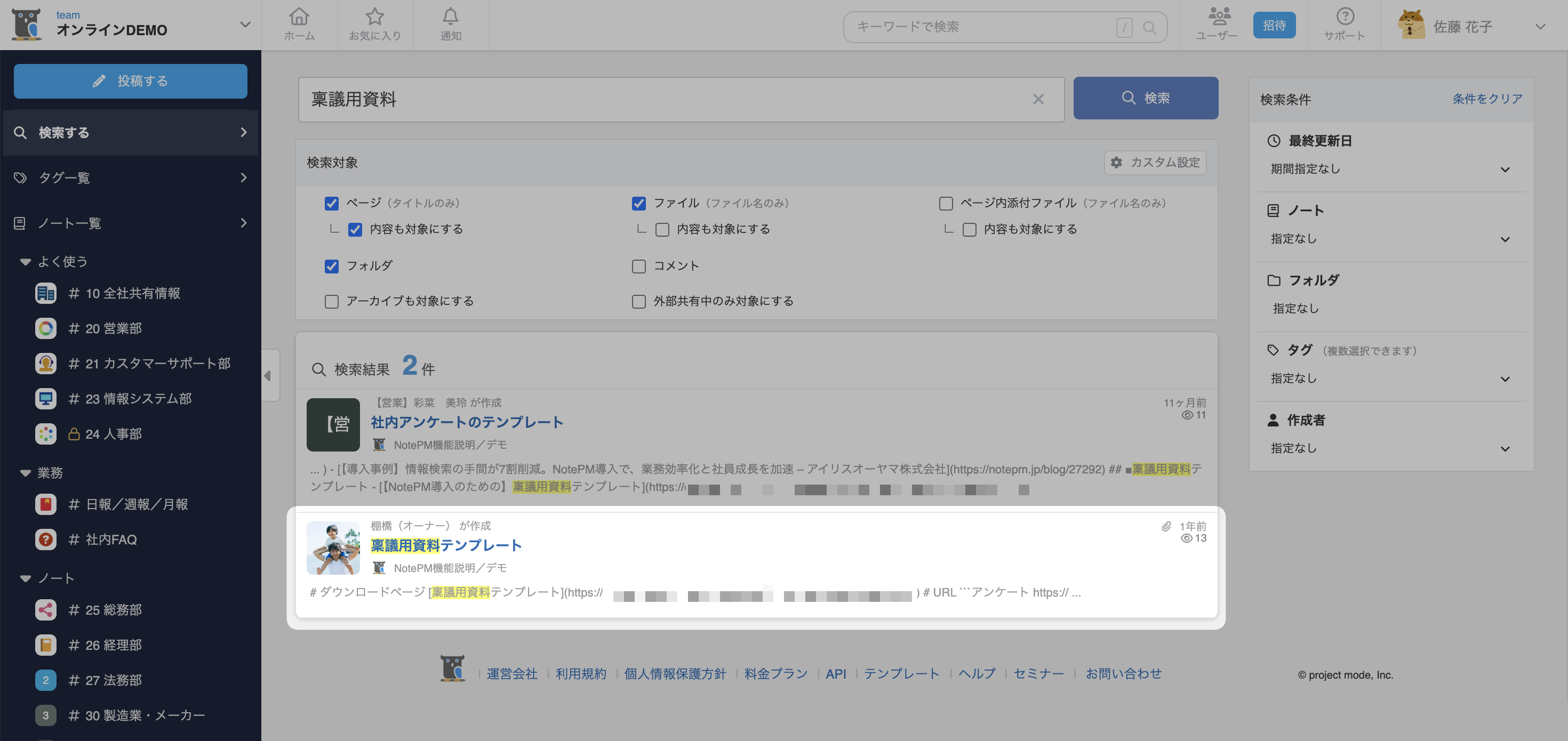Click the NotePM owl team logo
1568x741 pixels.
tap(26, 25)
